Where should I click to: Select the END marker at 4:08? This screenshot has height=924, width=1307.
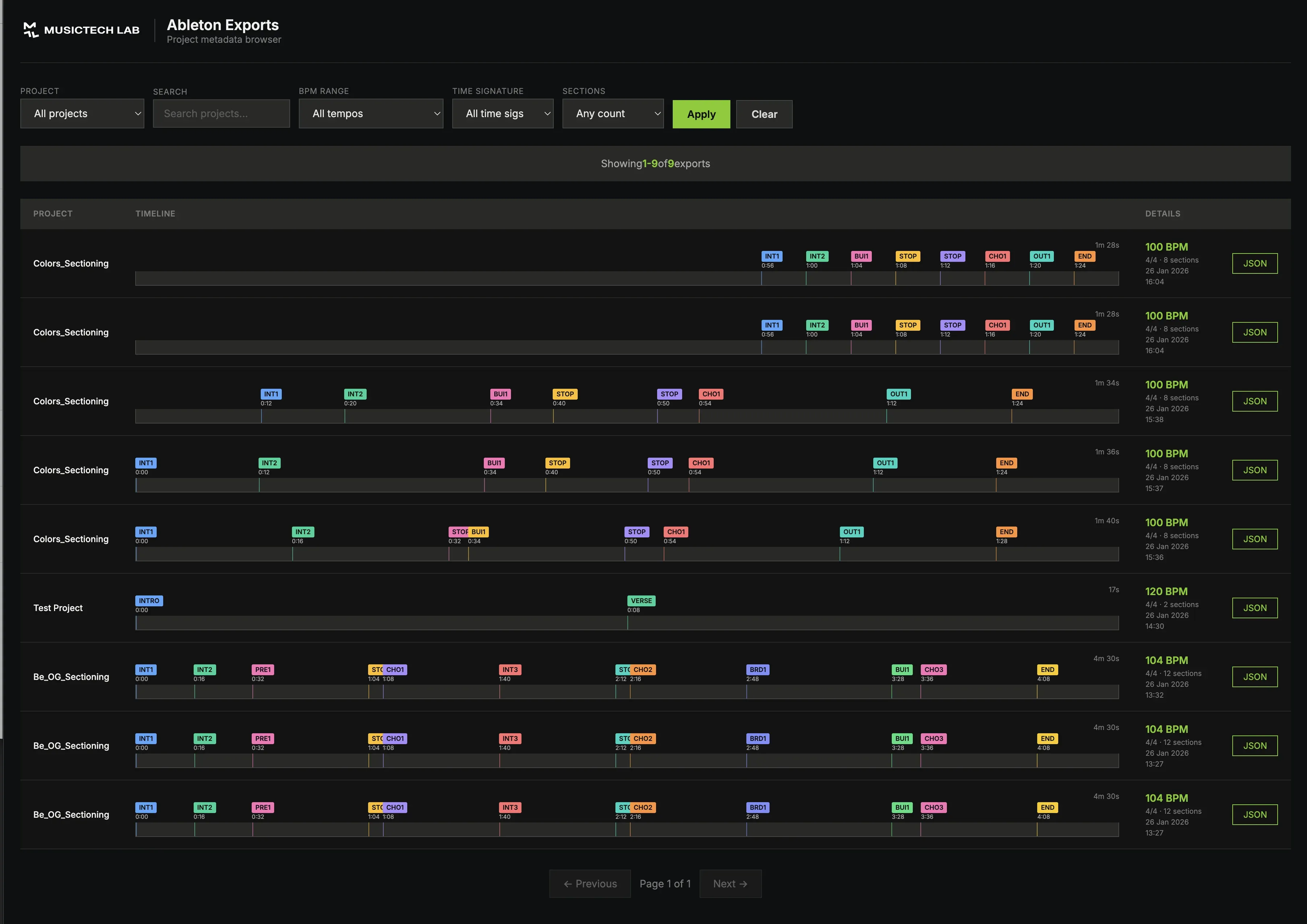tap(1047, 669)
